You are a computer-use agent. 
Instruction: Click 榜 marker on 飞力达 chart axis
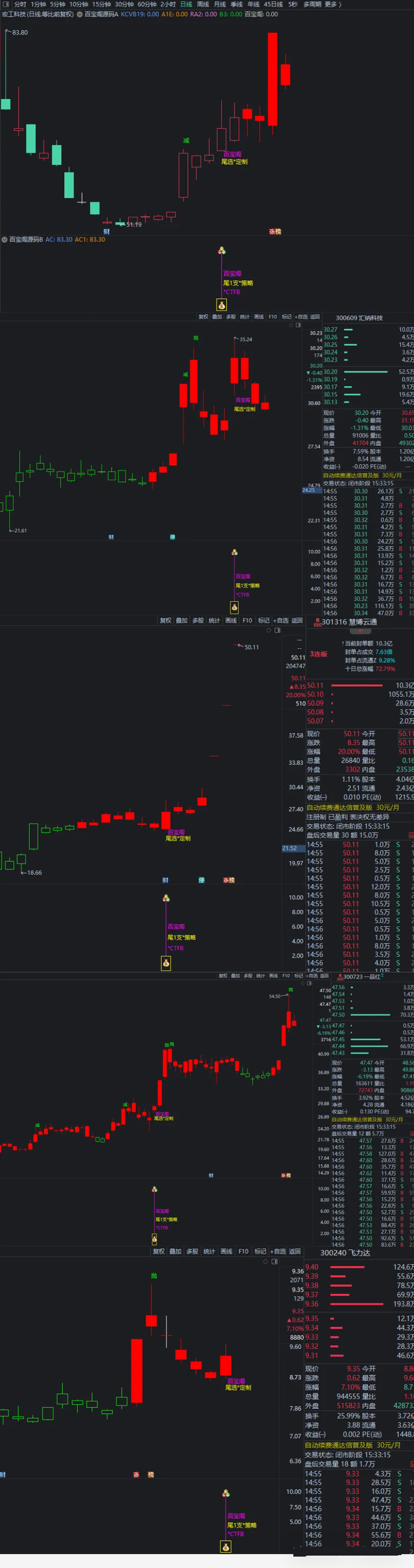tap(151, 1475)
